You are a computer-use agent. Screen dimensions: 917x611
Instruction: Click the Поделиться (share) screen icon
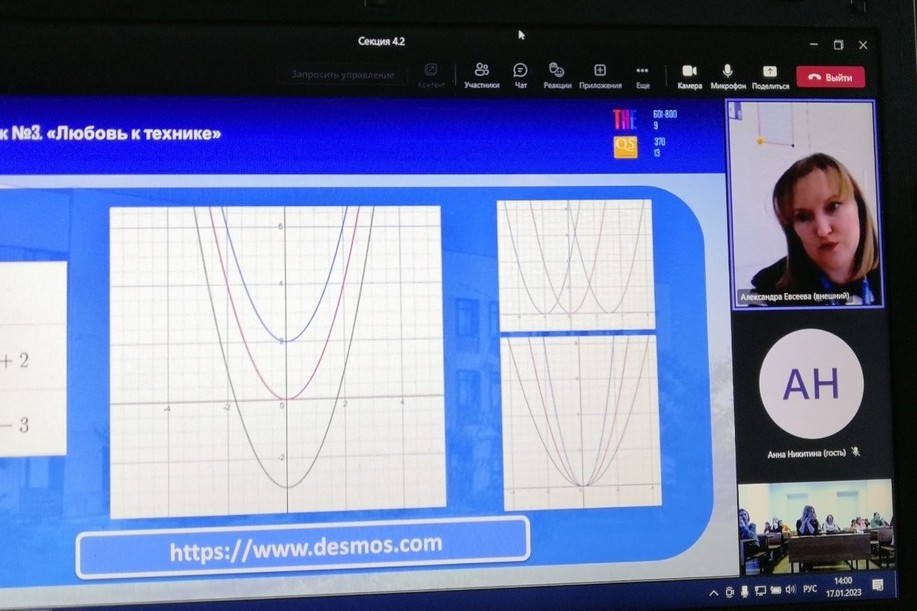tap(770, 75)
